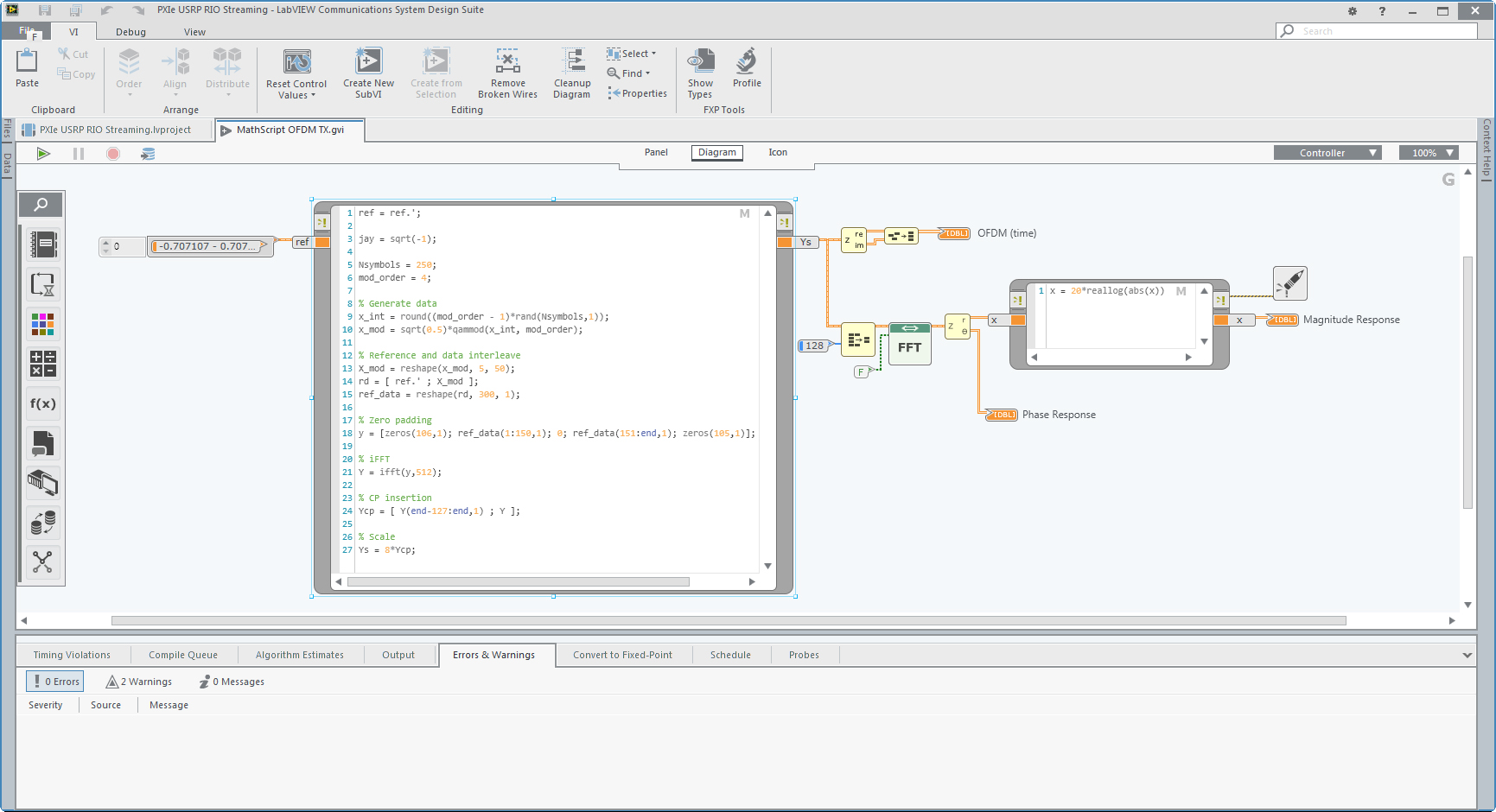This screenshot has height=812, width=1496.
Task: Click the Search field
Action: tap(1378, 31)
